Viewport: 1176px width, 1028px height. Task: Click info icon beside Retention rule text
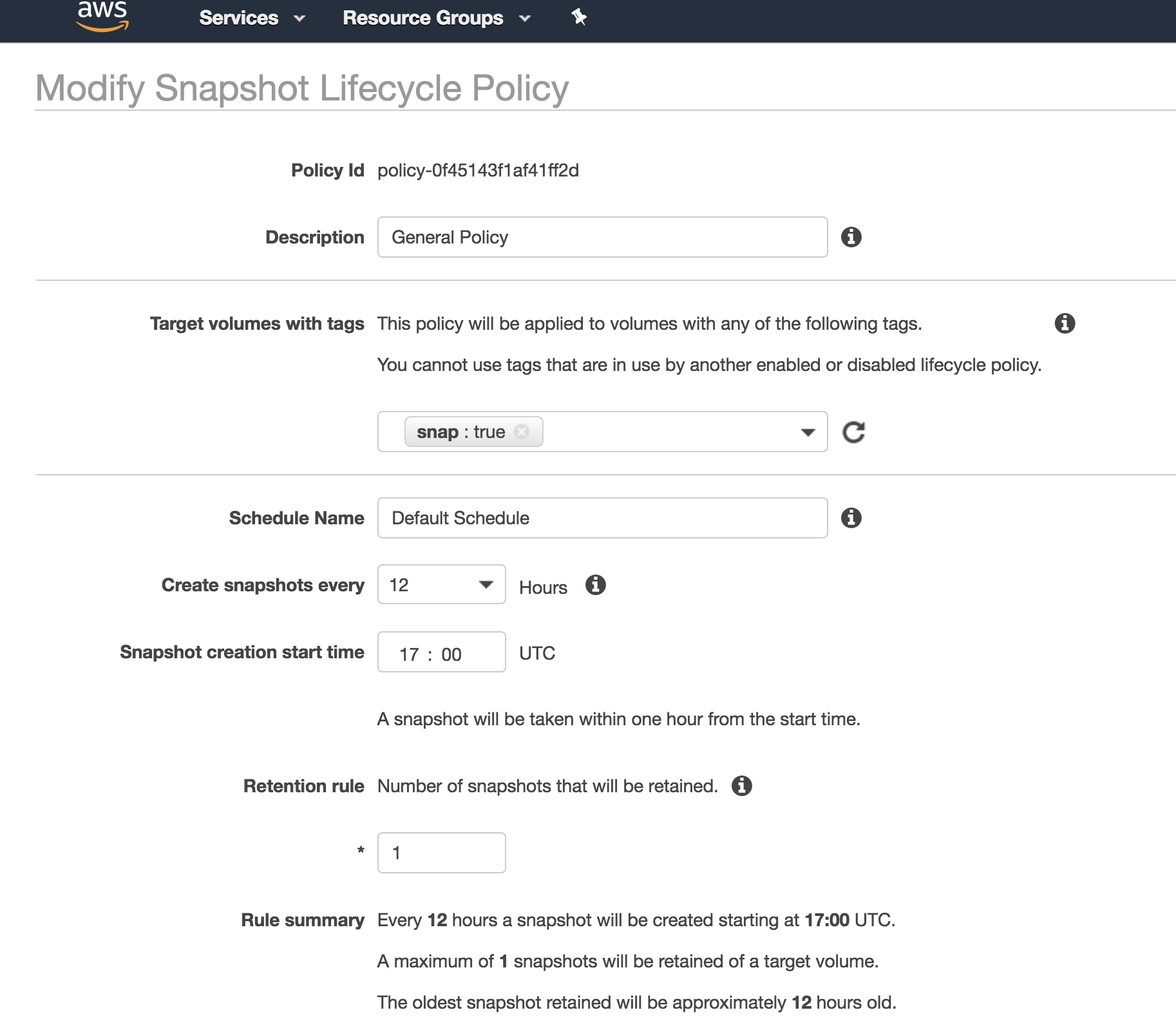(741, 786)
